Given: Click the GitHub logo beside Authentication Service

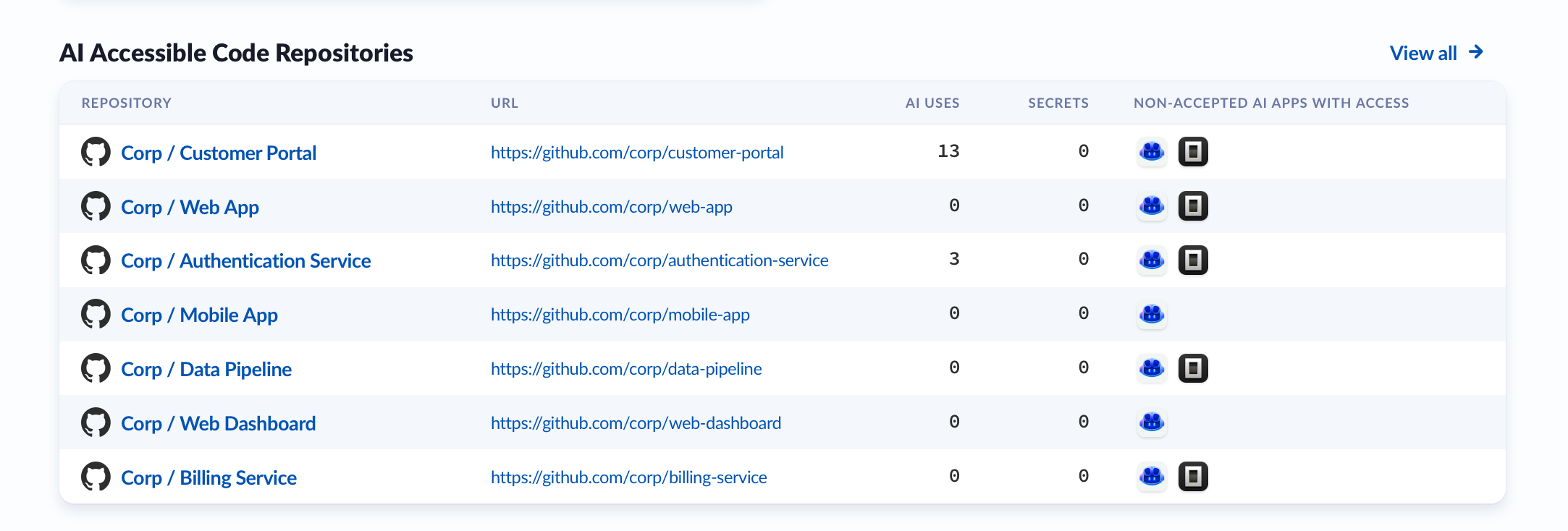Looking at the screenshot, I should click(96, 260).
